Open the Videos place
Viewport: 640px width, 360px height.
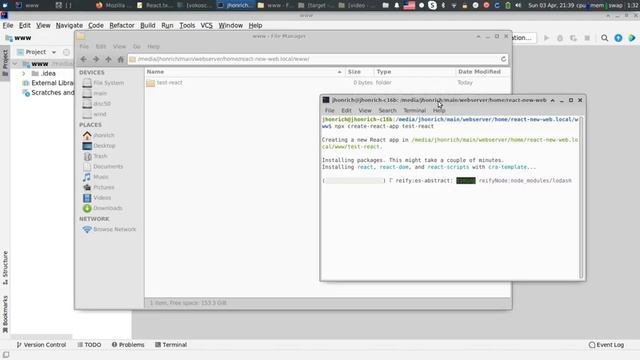pyautogui.click(x=97, y=198)
